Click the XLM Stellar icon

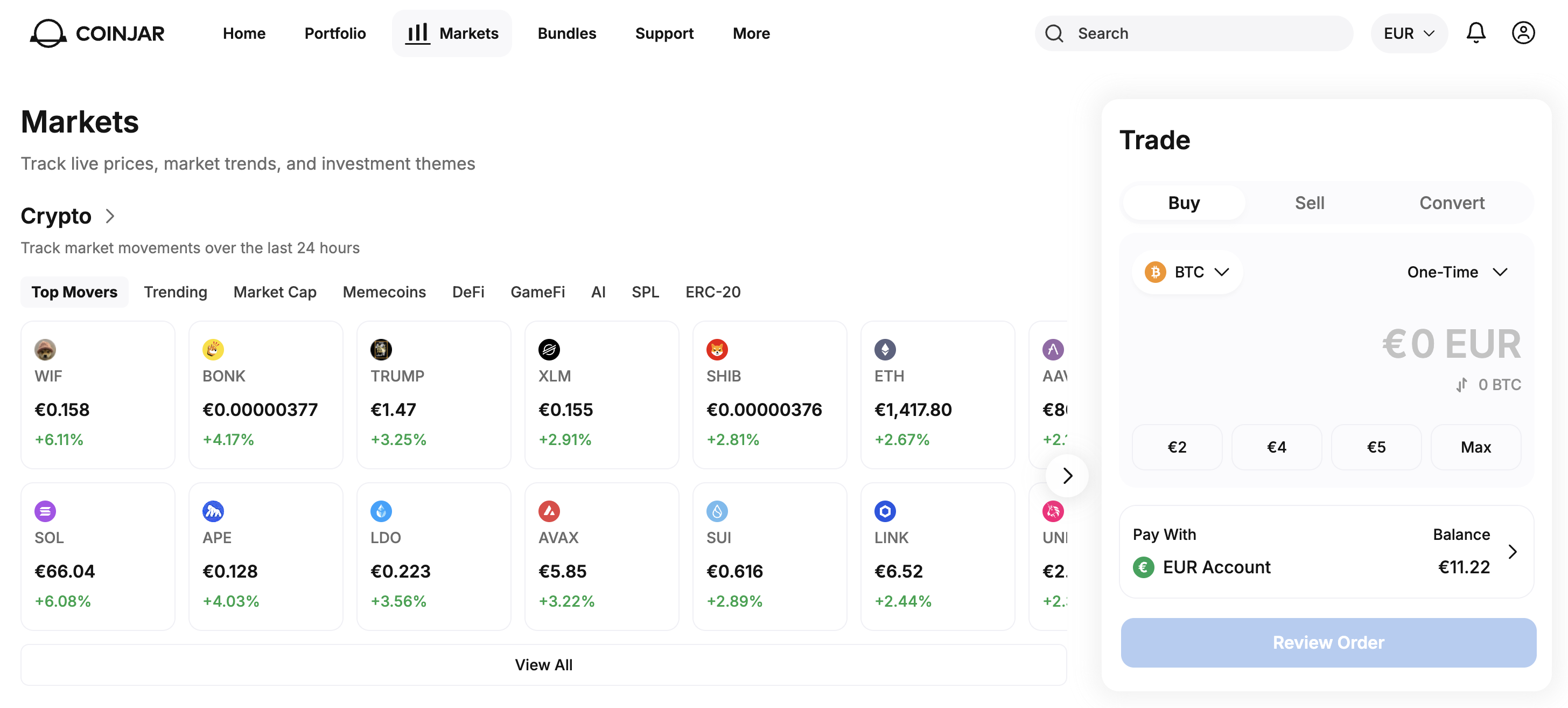[549, 349]
